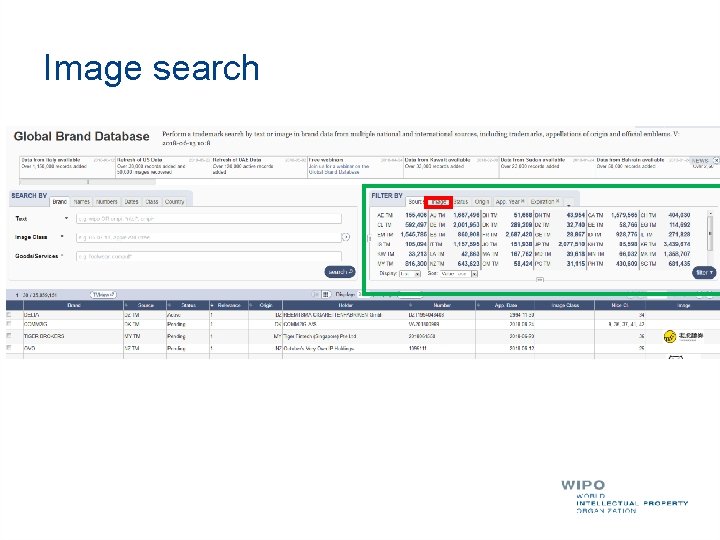
Task: Open the Tiger Brokers trademark image thumbnail
Action: (683, 337)
